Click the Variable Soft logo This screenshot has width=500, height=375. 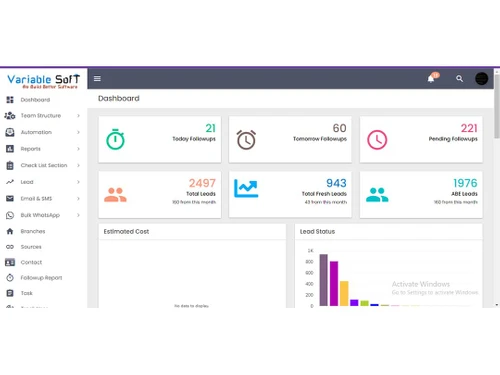pos(44,81)
